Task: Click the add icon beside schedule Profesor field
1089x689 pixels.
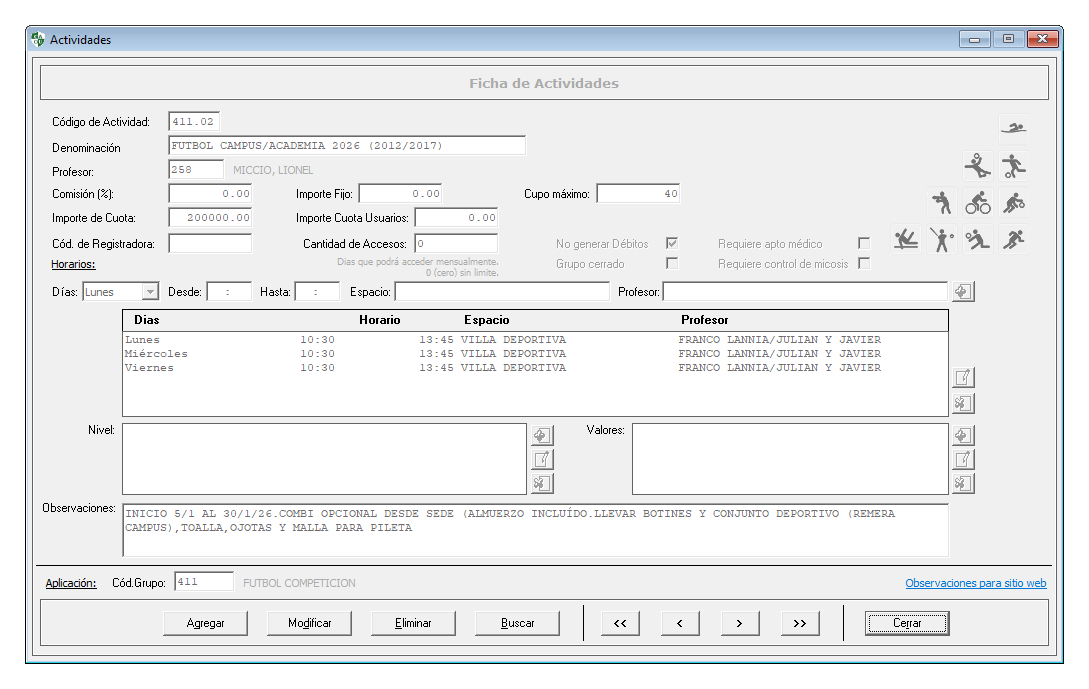Action: point(962,291)
